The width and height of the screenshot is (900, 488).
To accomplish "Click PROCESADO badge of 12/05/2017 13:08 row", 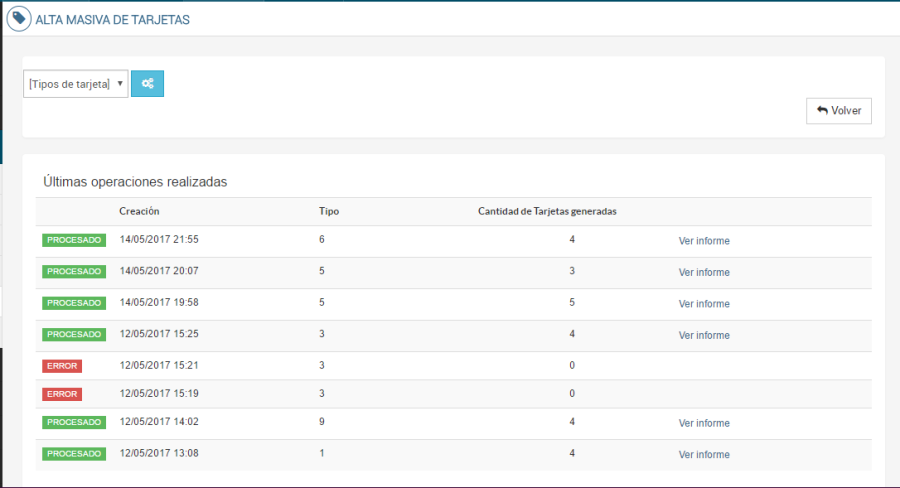I will coord(74,454).
